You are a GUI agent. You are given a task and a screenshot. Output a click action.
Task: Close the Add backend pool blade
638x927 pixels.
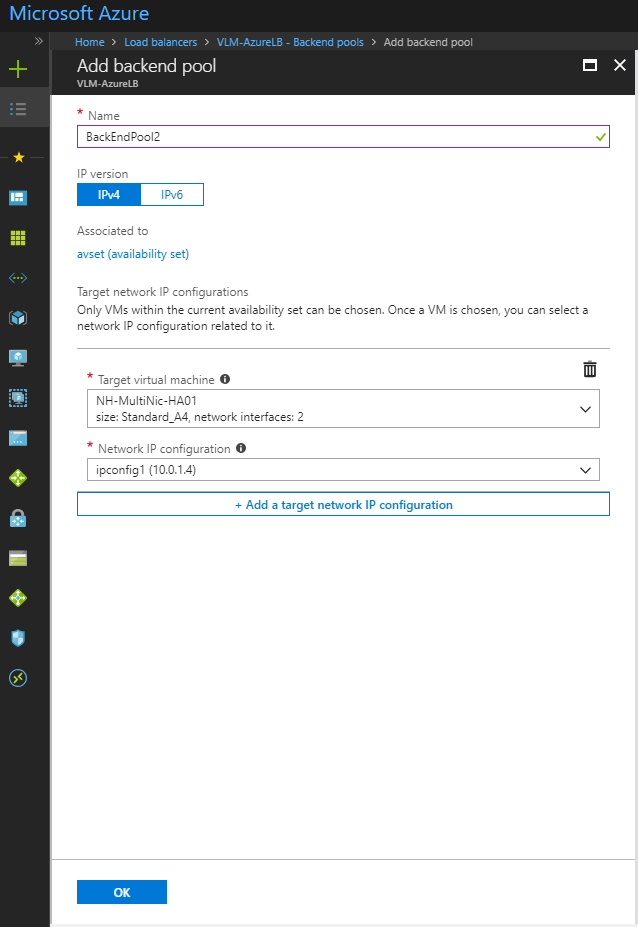620,65
